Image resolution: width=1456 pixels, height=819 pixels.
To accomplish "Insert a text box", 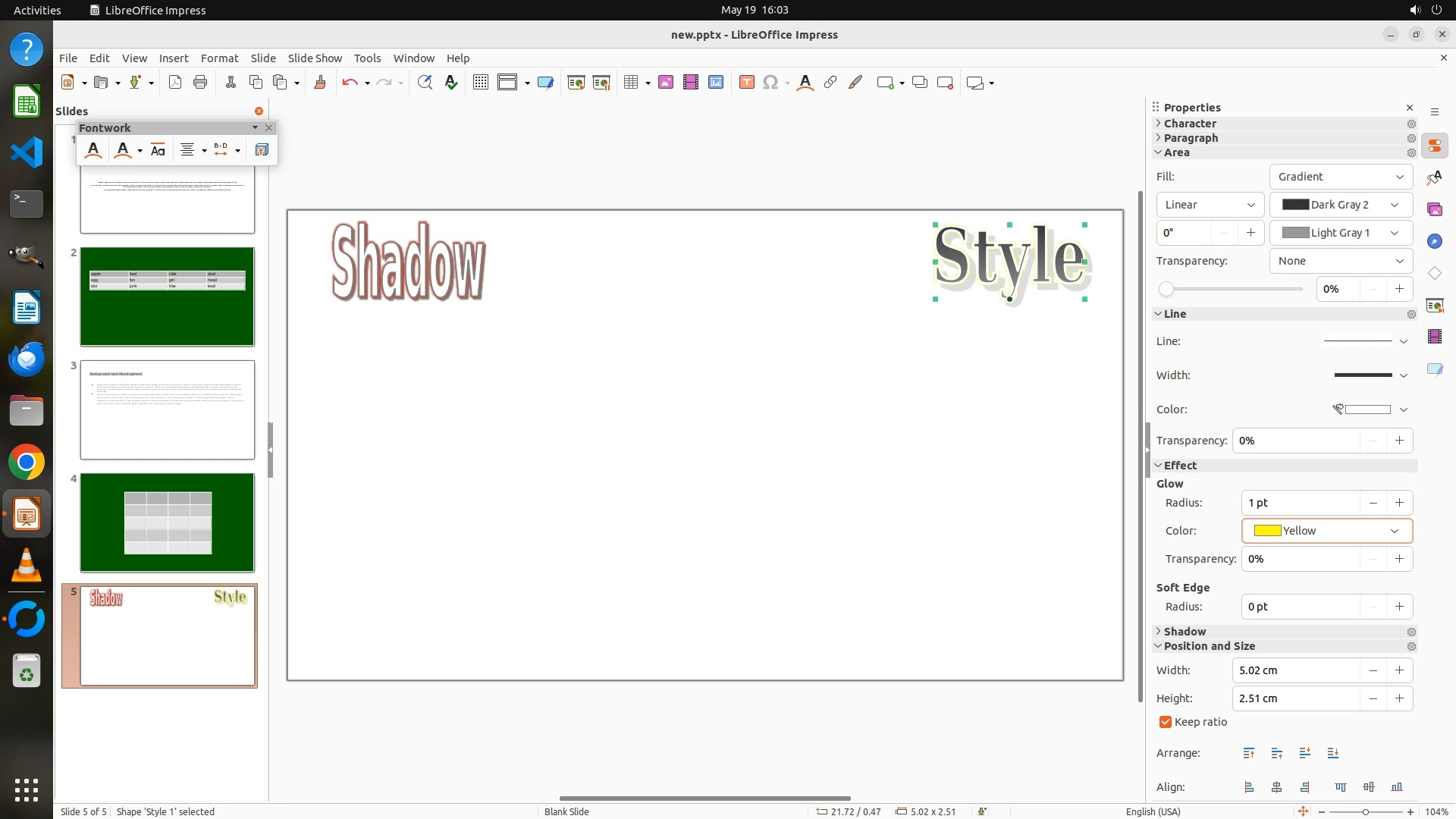I will pyautogui.click(x=746, y=83).
